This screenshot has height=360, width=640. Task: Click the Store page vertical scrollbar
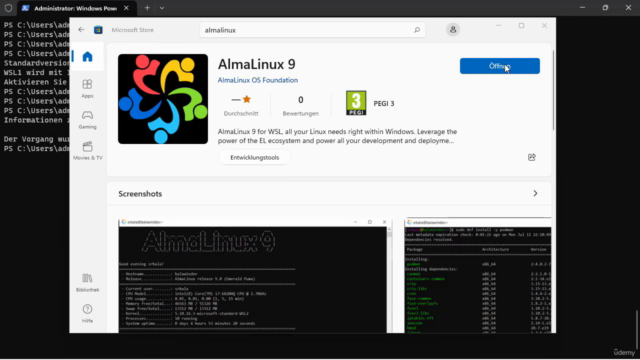point(553,90)
